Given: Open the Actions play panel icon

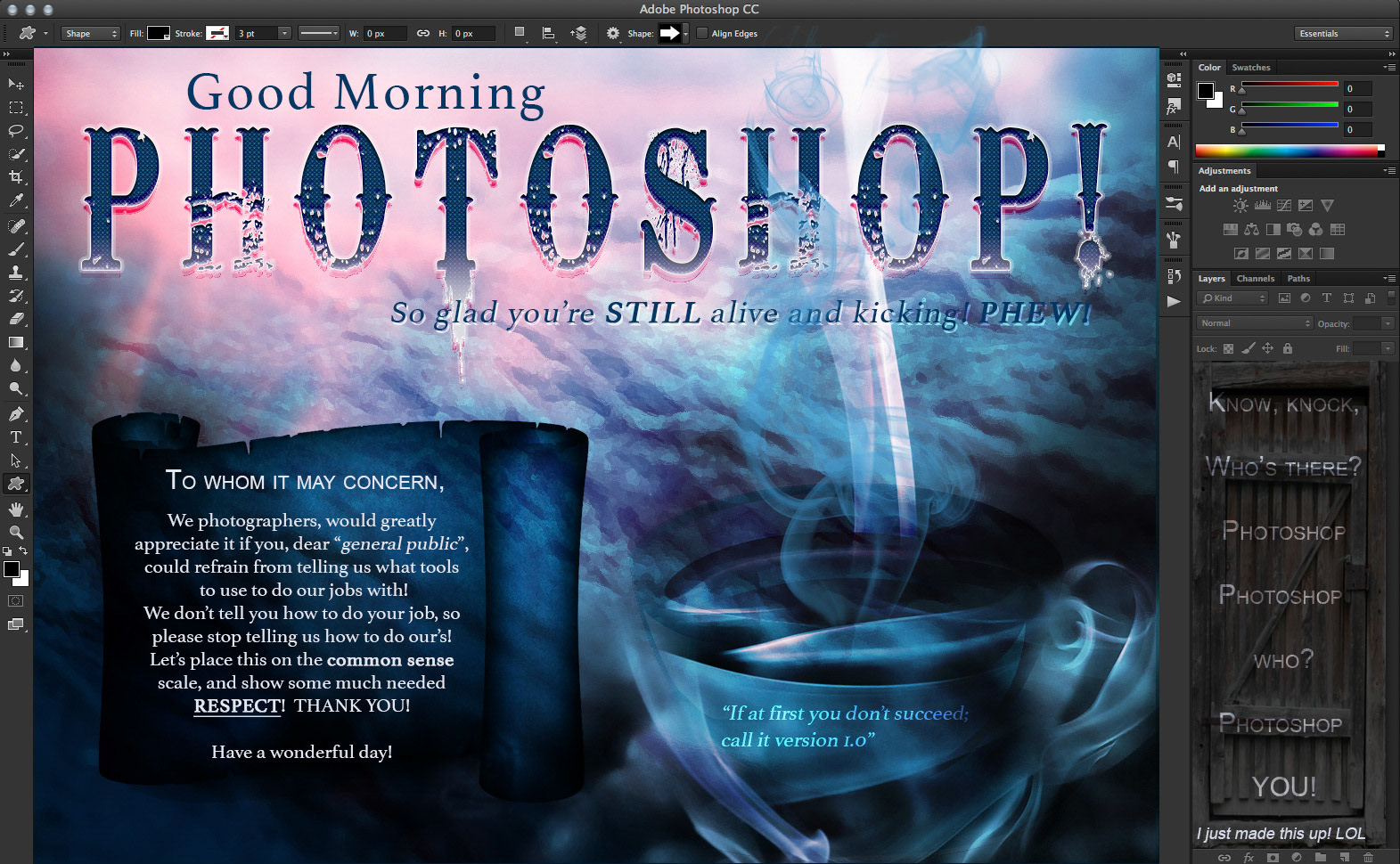Looking at the screenshot, I should (1174, 301).
